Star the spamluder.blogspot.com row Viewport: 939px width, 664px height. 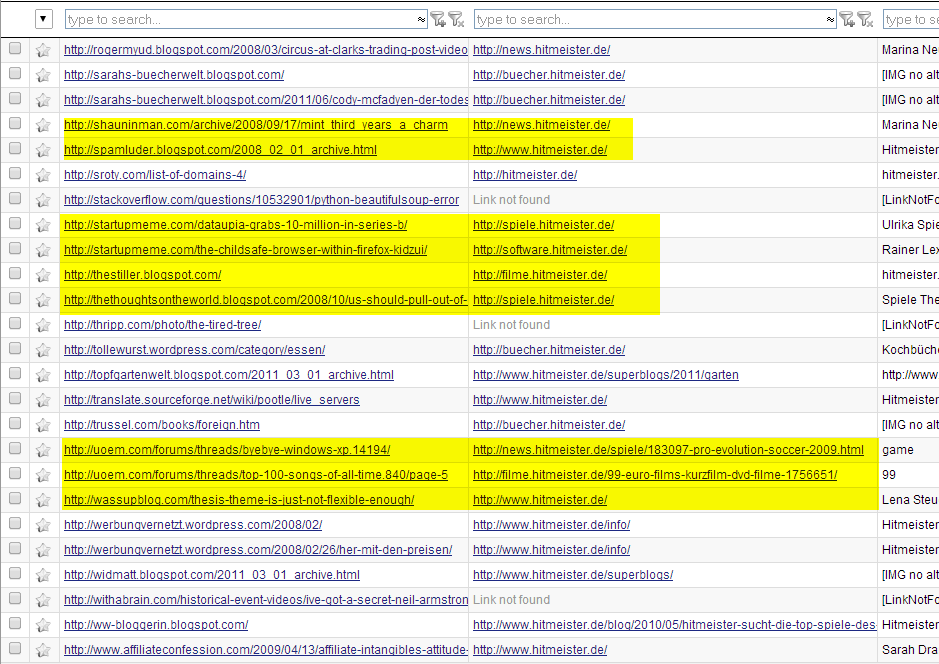pyautogui.click(x=43, y=150)
